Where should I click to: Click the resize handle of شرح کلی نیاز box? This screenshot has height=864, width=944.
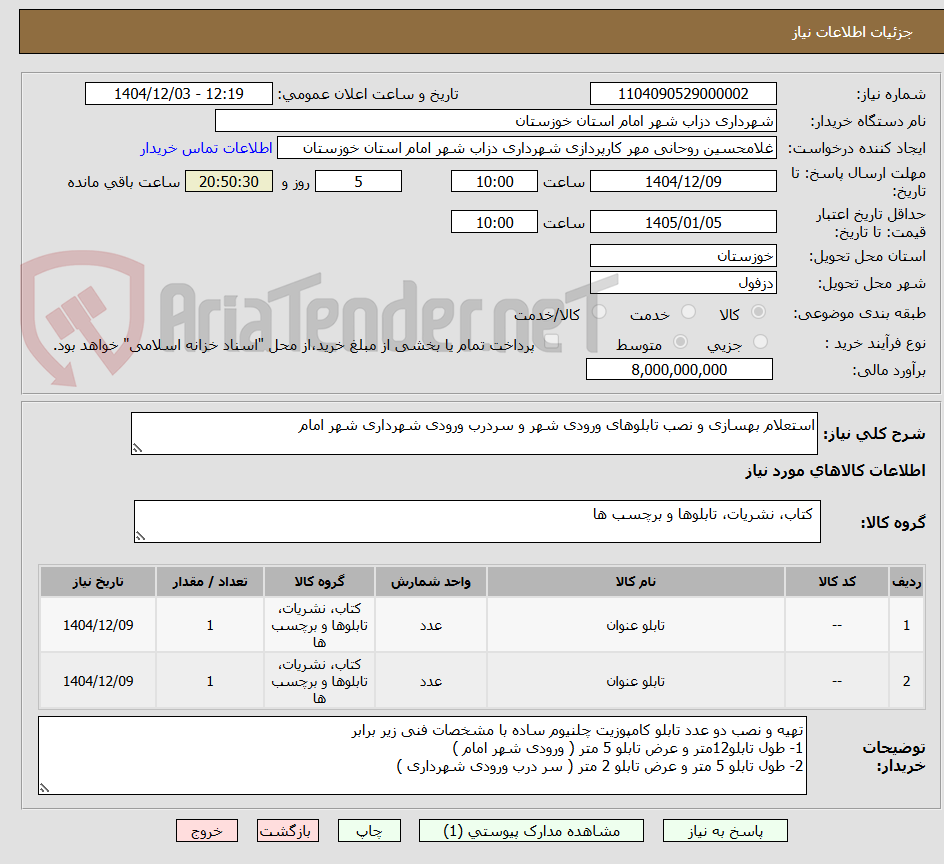pos(137,448)
